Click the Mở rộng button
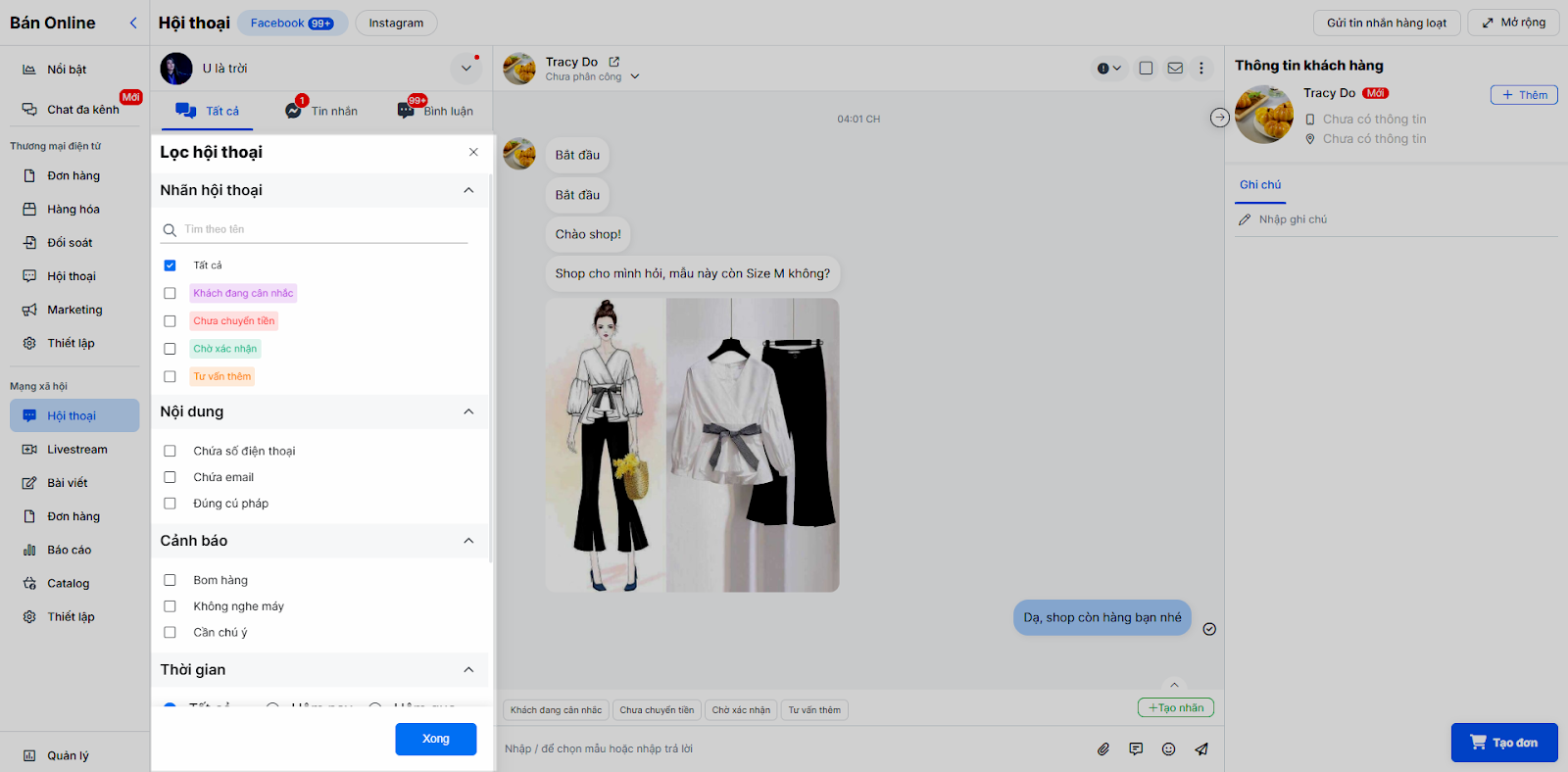Viewport: 1568px width, 772px height. pyautogui.click(x=1514, y=23)
